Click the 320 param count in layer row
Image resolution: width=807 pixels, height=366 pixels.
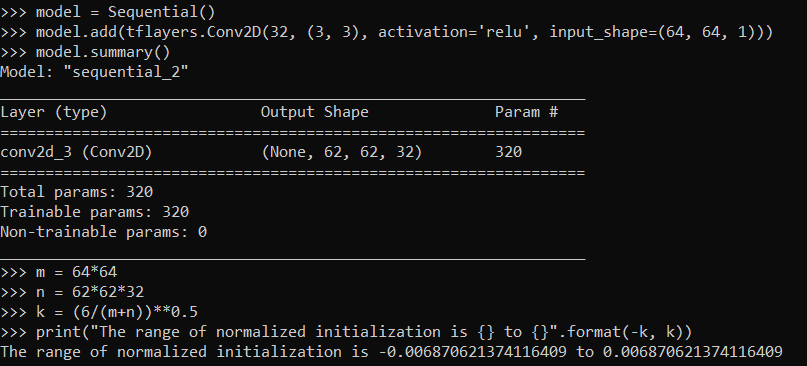[x=508, y=152]
